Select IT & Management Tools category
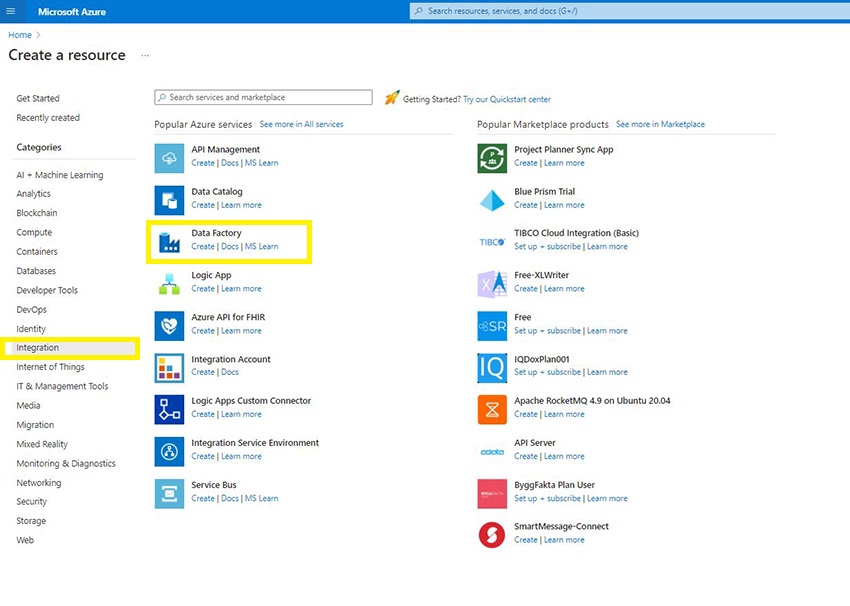The height and width of the screenshot is (606, 850). coord(62,386)
